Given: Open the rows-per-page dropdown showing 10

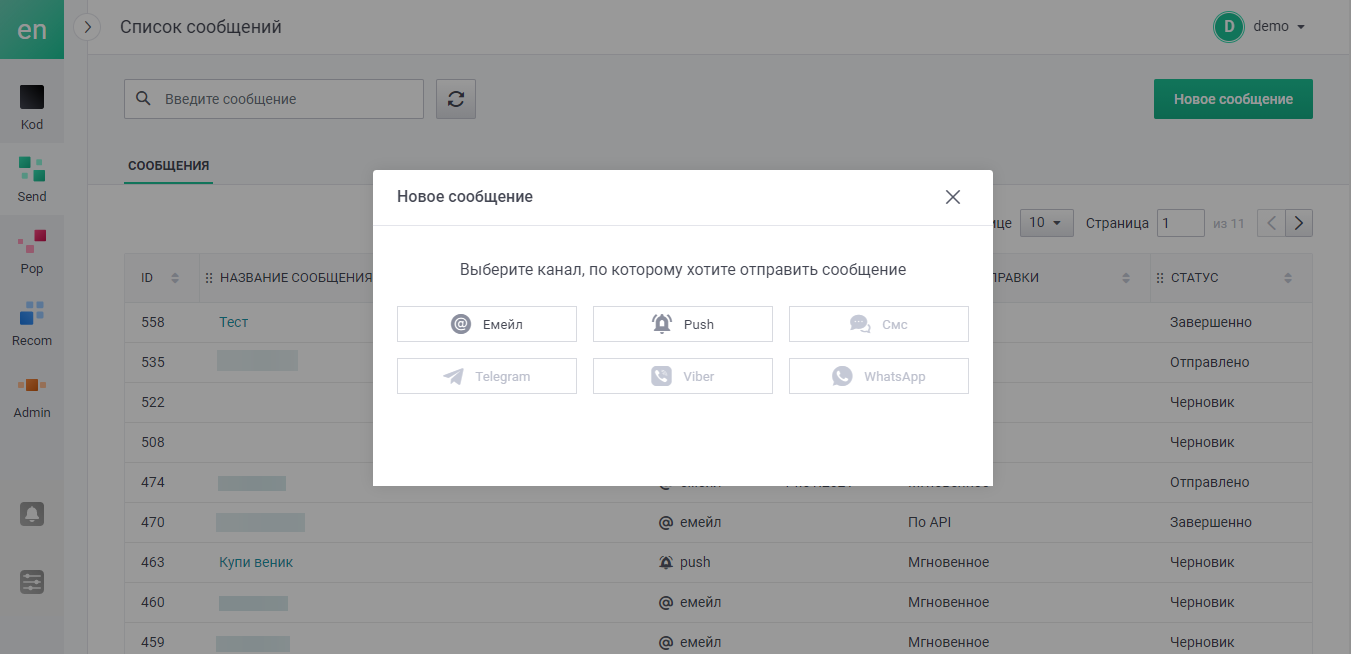Looking at the screenshot, I should coord(1046,223).
